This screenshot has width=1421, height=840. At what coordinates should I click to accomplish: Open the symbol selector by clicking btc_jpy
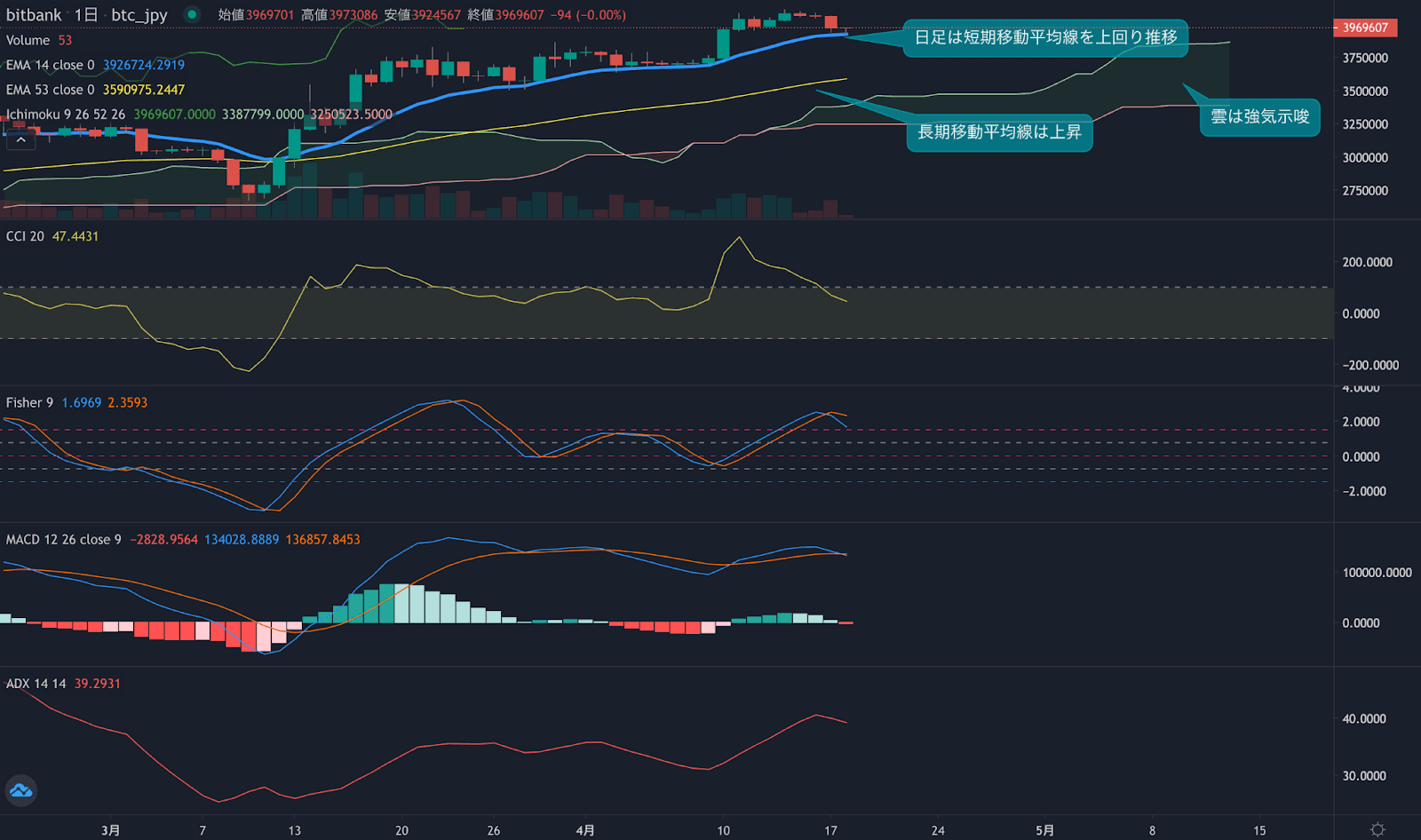click(x=139, y=14)
